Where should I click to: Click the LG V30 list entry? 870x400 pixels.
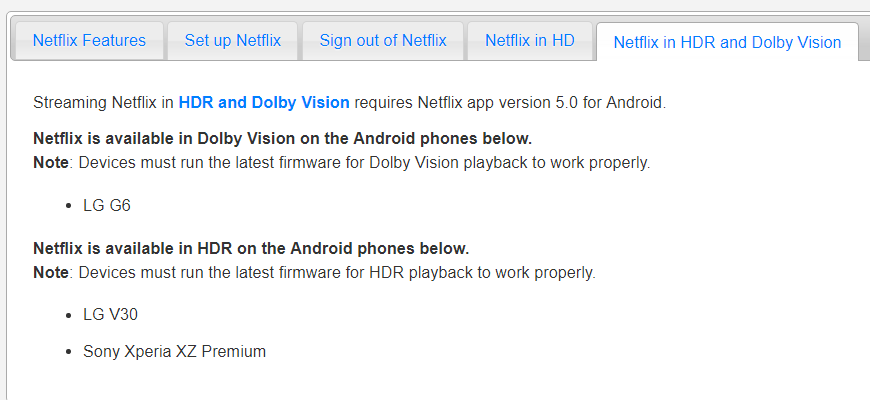[110, 315]
